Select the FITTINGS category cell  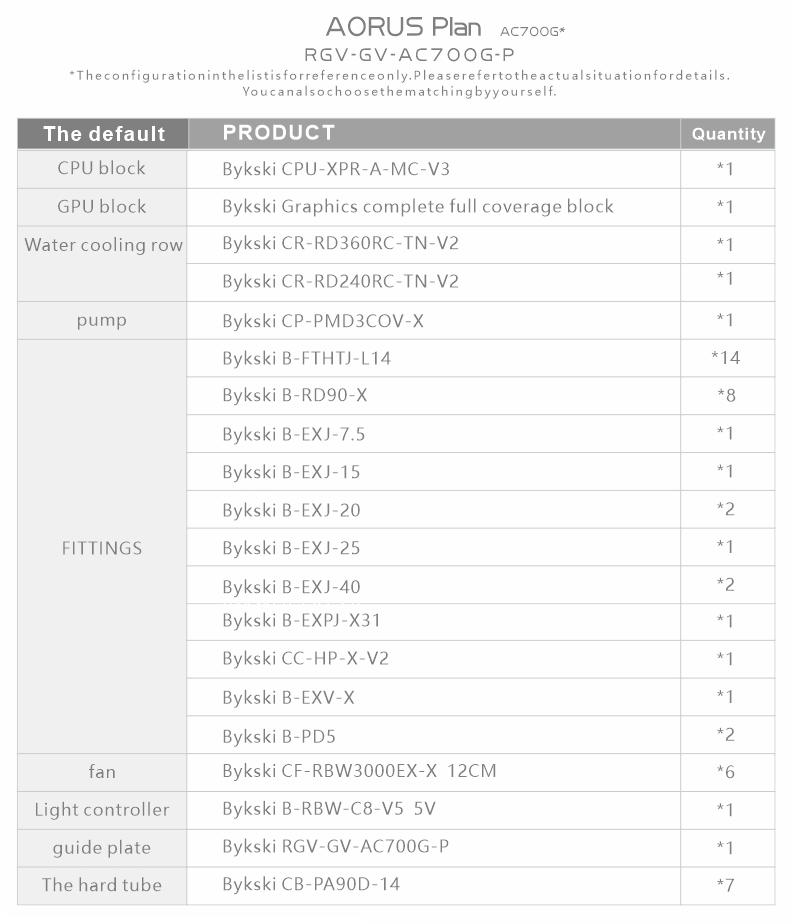coord(102,548)
